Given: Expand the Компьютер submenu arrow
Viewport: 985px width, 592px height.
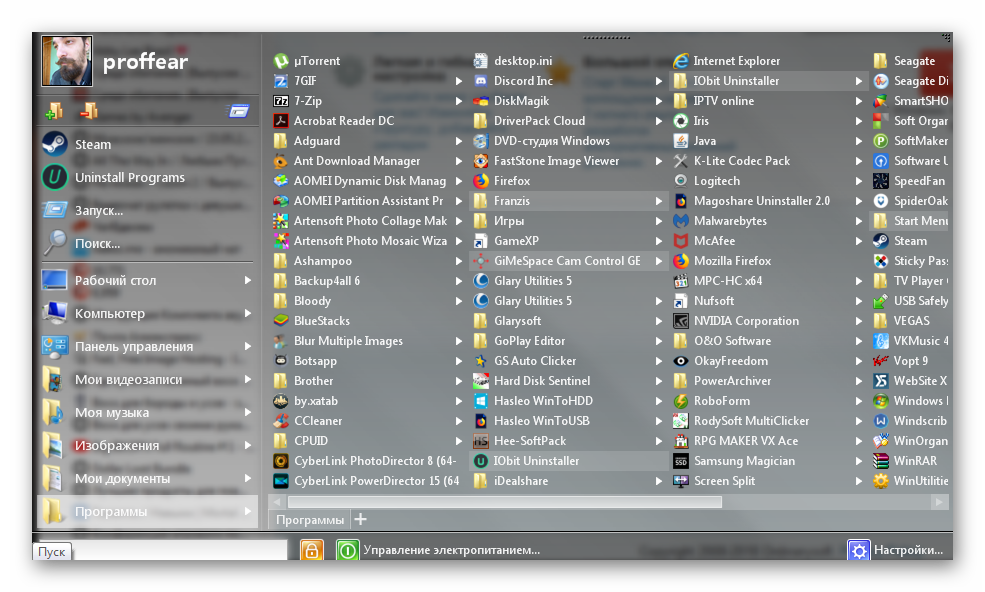Looking at the screenshot, I should (248, 313).
